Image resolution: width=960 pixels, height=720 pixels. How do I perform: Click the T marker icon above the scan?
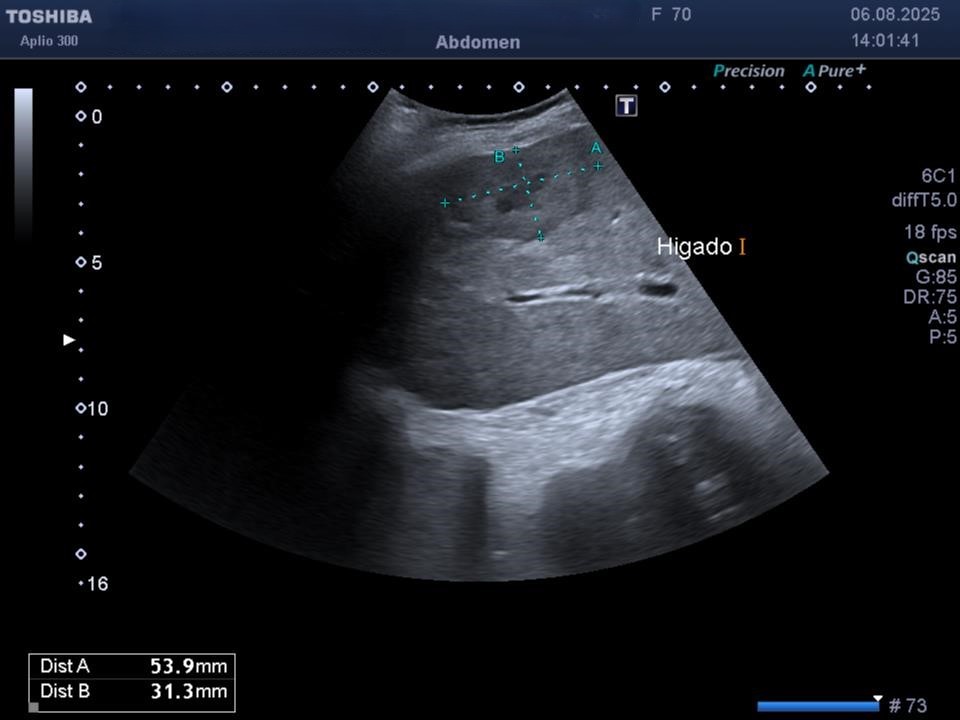[x=626, y=106]
